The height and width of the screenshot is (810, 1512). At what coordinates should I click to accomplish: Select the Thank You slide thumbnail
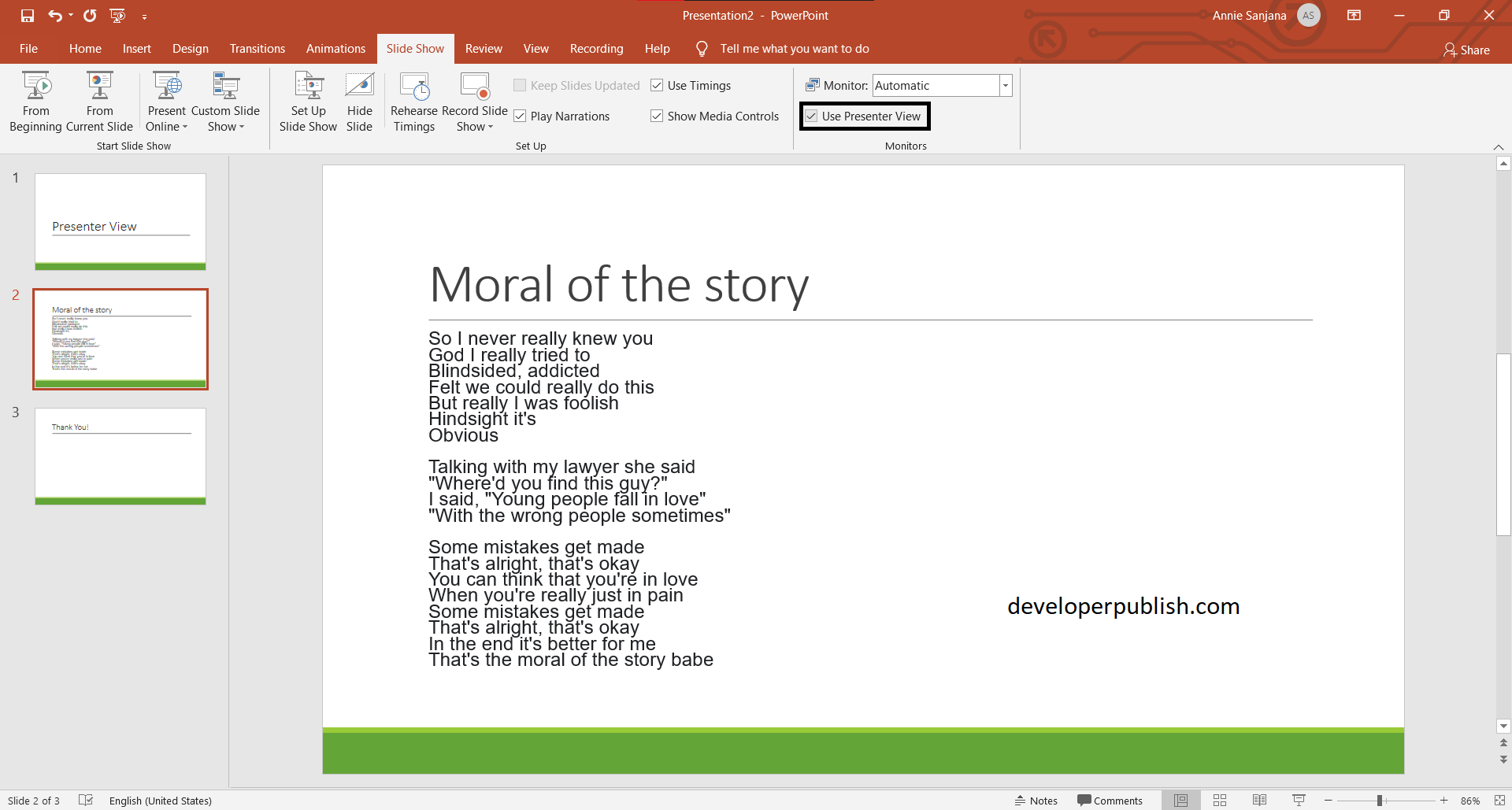[x=120, y=455]
